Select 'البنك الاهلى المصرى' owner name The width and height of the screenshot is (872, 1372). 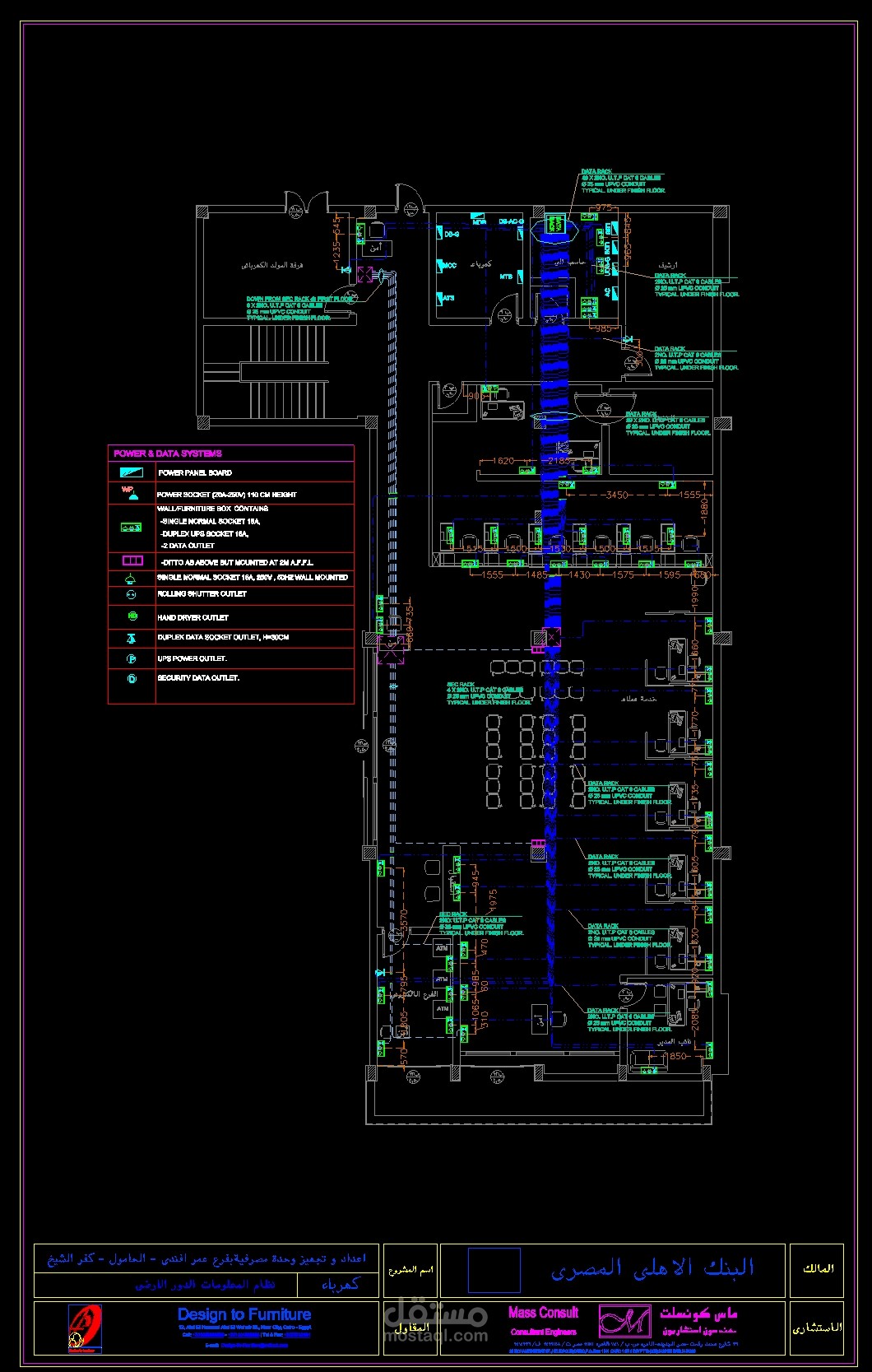tap(652, 1268)
